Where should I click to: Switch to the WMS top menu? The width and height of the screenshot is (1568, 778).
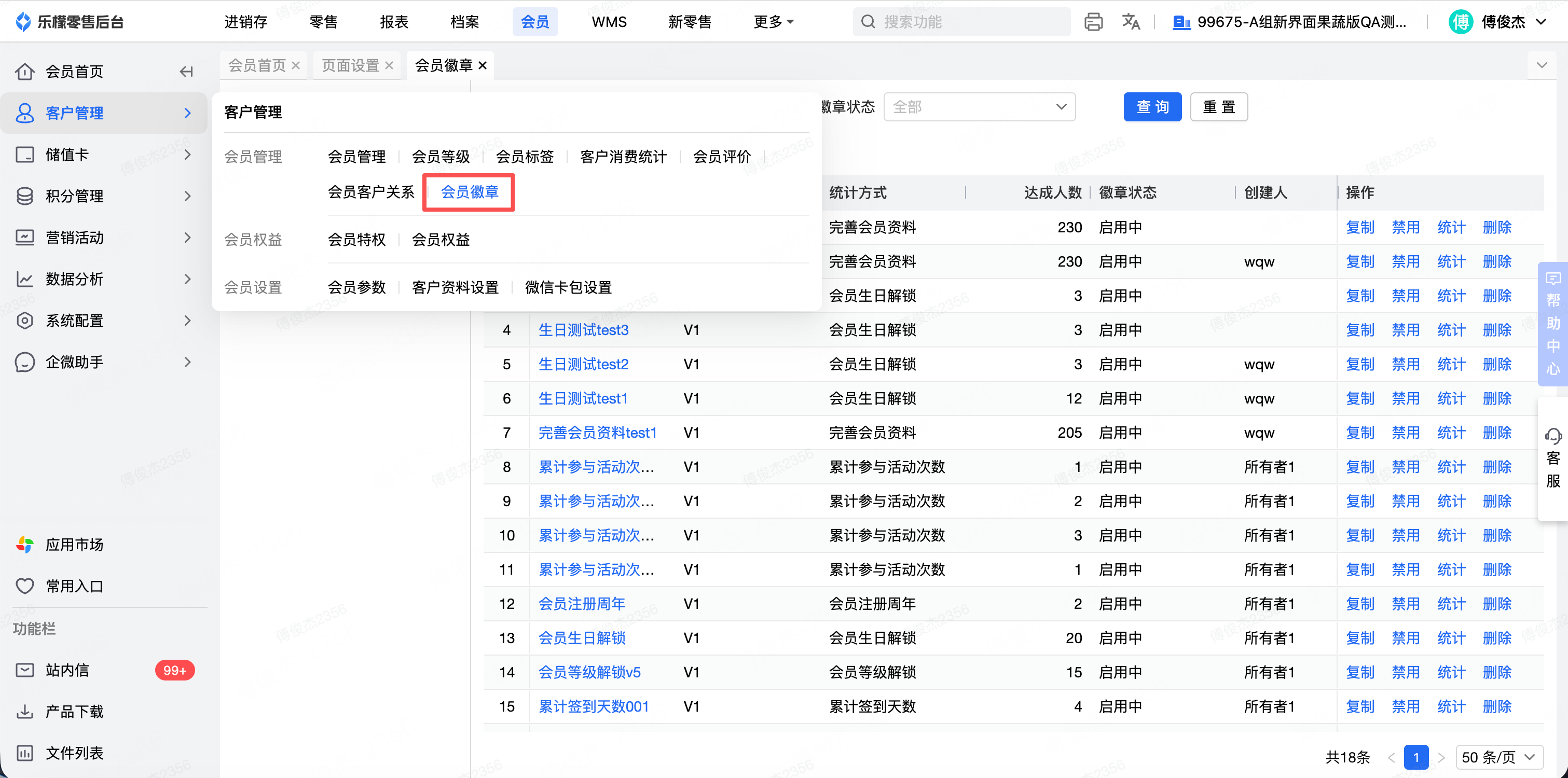[x=609, y=22]
